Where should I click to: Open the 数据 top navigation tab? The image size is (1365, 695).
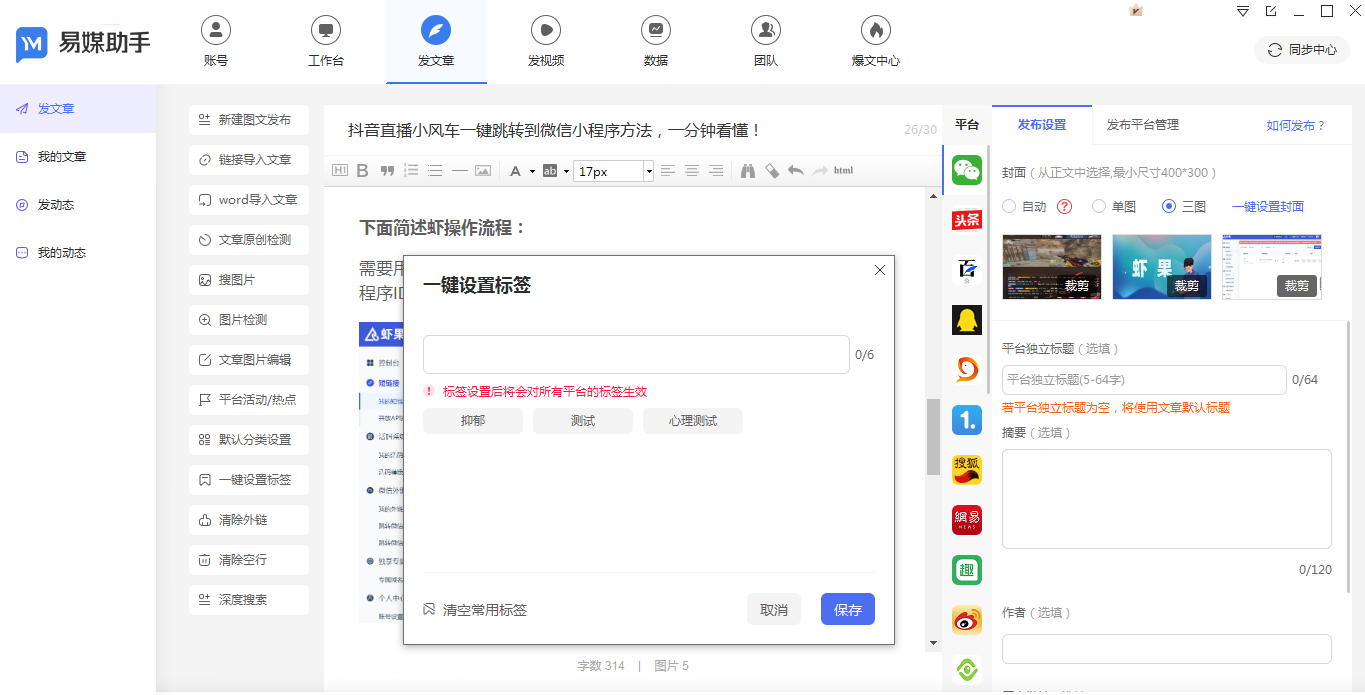[656, 42]
